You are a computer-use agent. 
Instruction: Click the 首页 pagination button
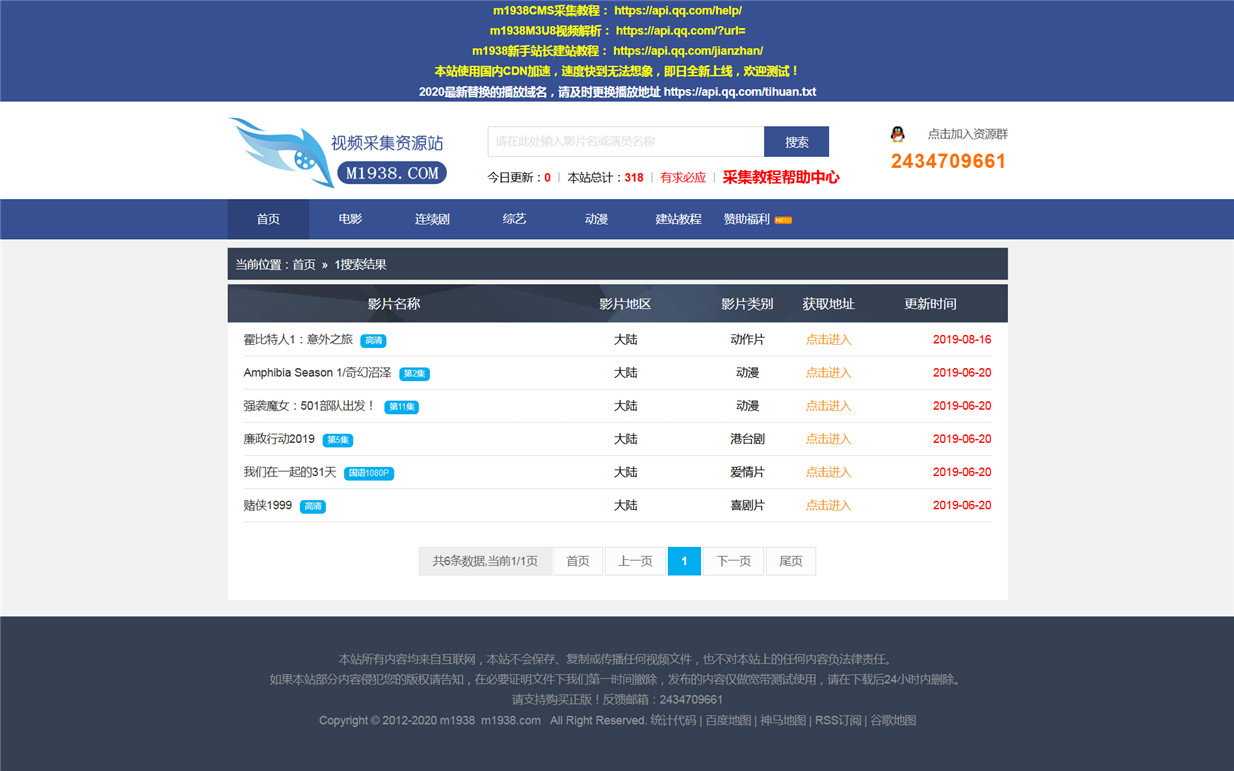578,561
